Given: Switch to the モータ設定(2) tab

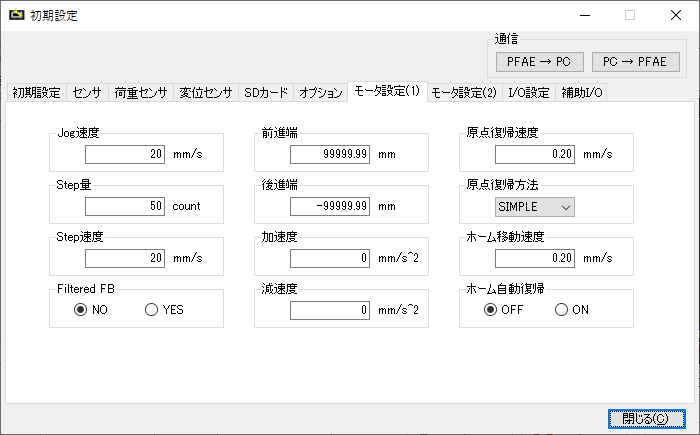Looking at the screenshot, I should click(x=464, y=92).
